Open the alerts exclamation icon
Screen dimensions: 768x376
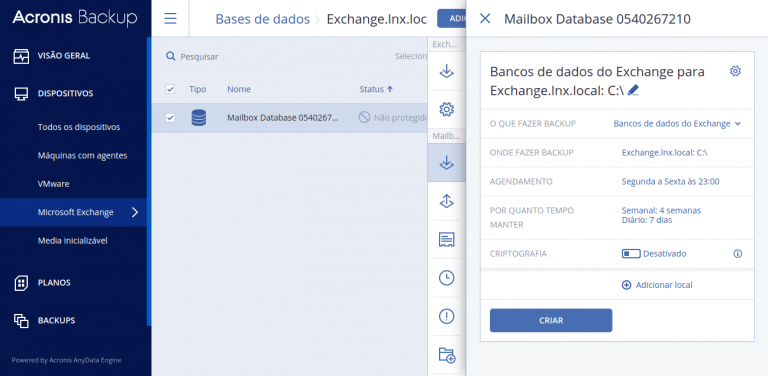point(446,316)
